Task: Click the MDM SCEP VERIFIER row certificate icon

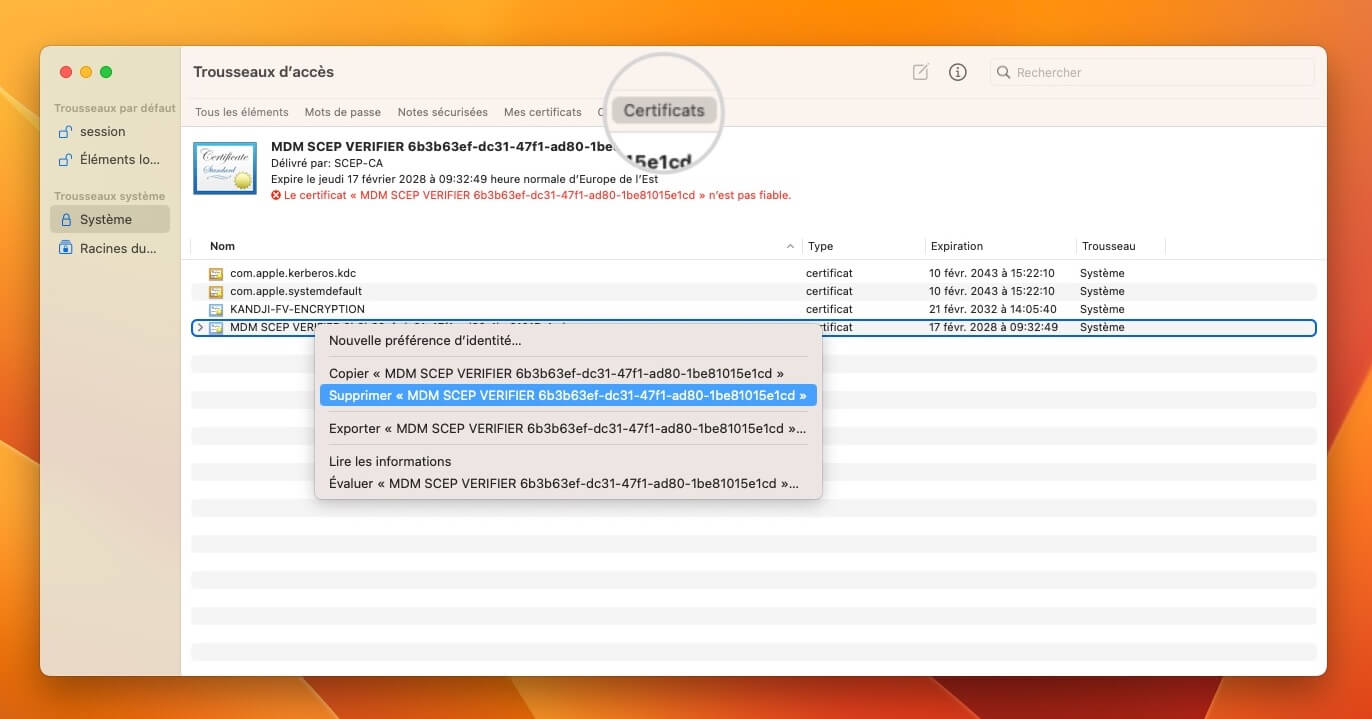Action: tap(216, 327)
